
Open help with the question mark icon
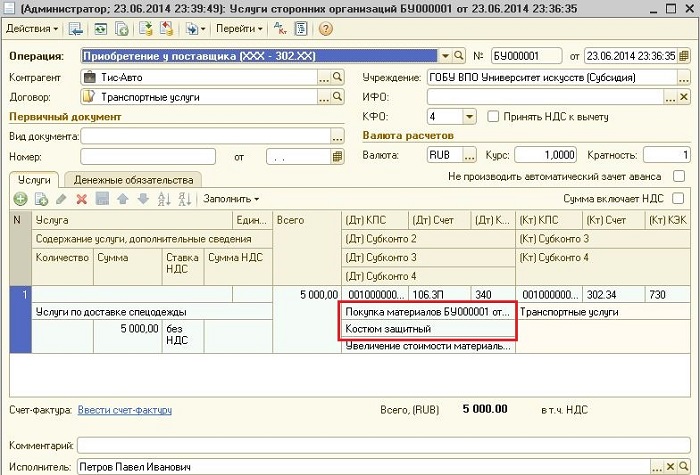pos(325,29)
